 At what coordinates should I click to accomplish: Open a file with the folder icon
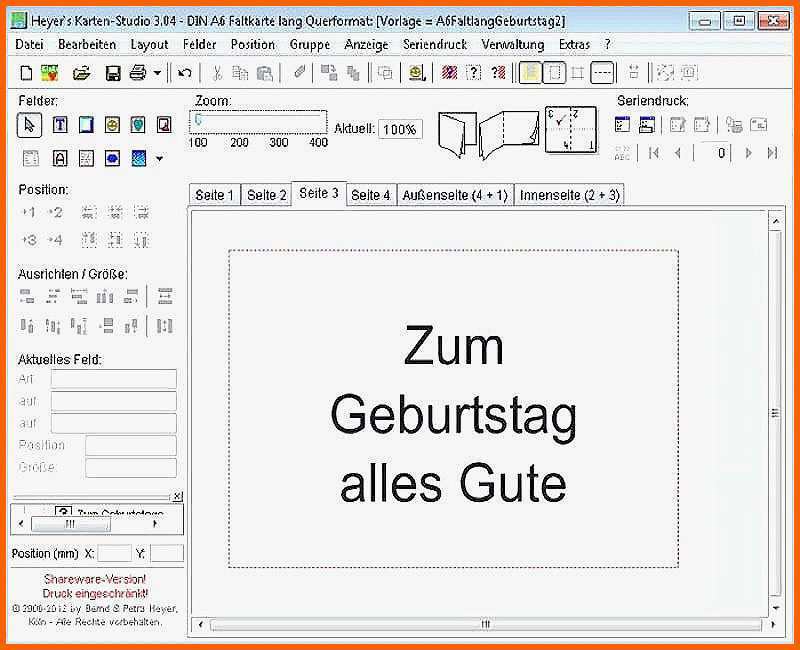pos(82,73)
